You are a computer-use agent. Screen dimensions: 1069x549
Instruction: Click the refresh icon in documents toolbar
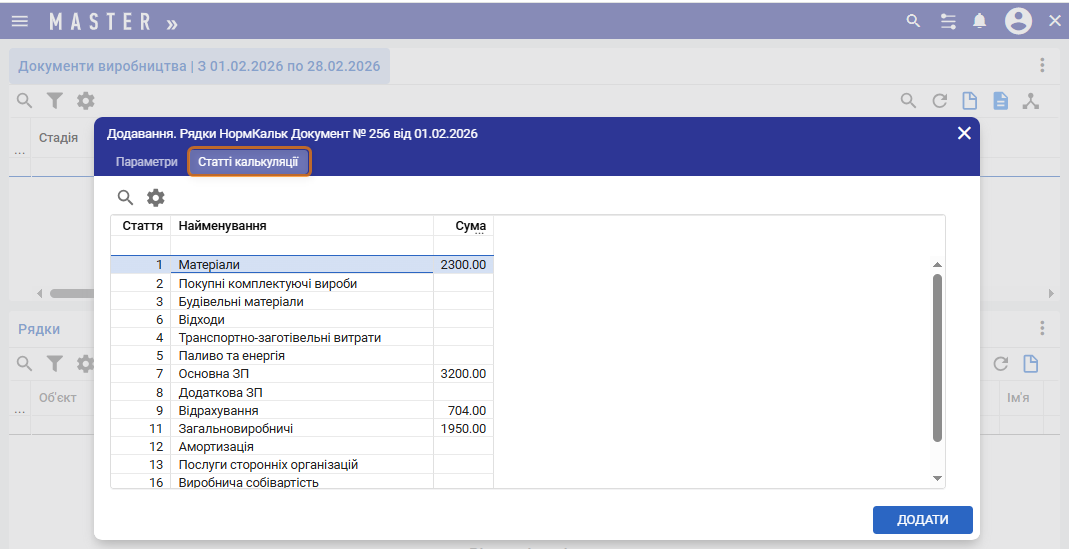point(939,101)
